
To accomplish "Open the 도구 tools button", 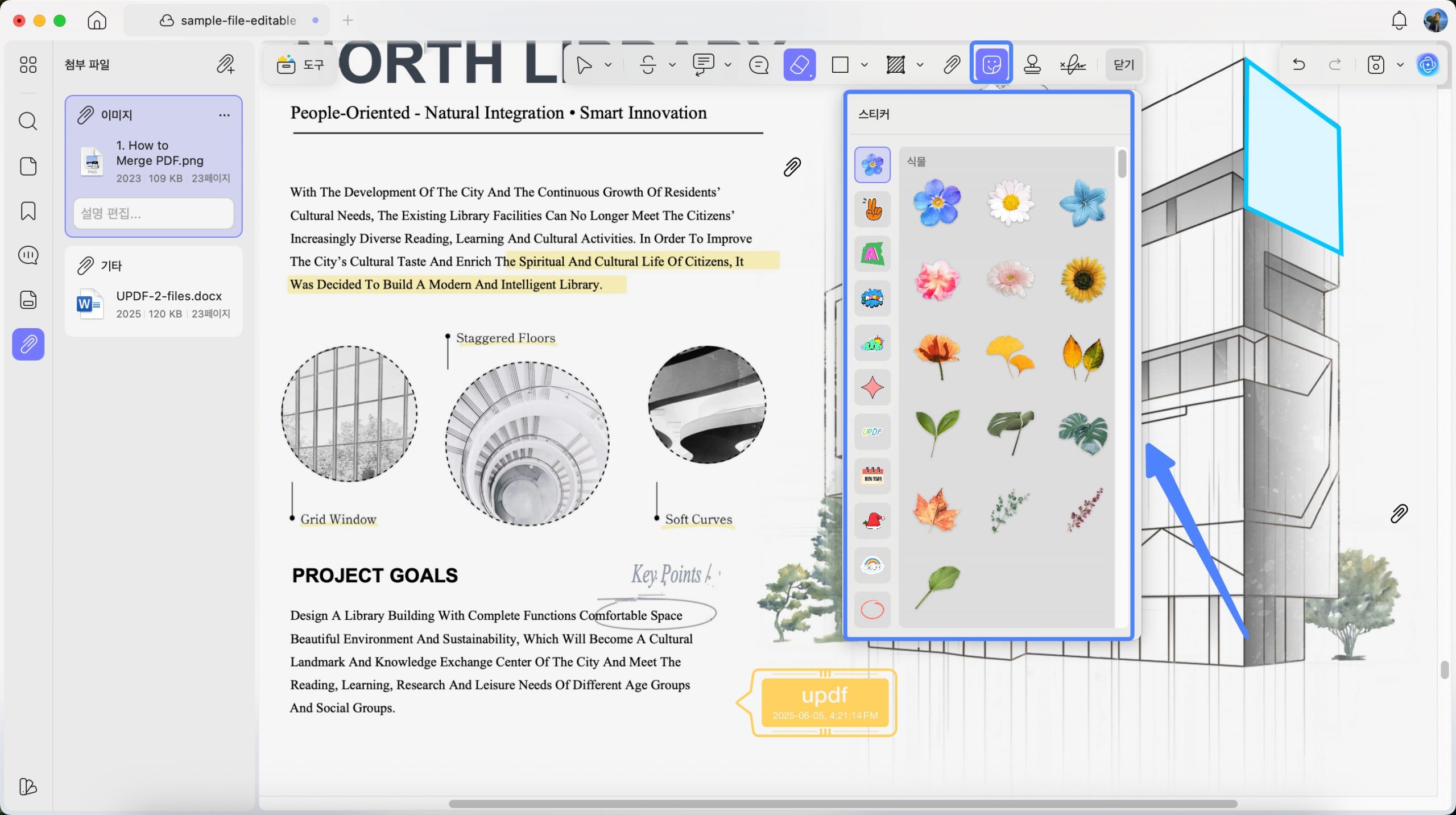I will pos(300,65).
